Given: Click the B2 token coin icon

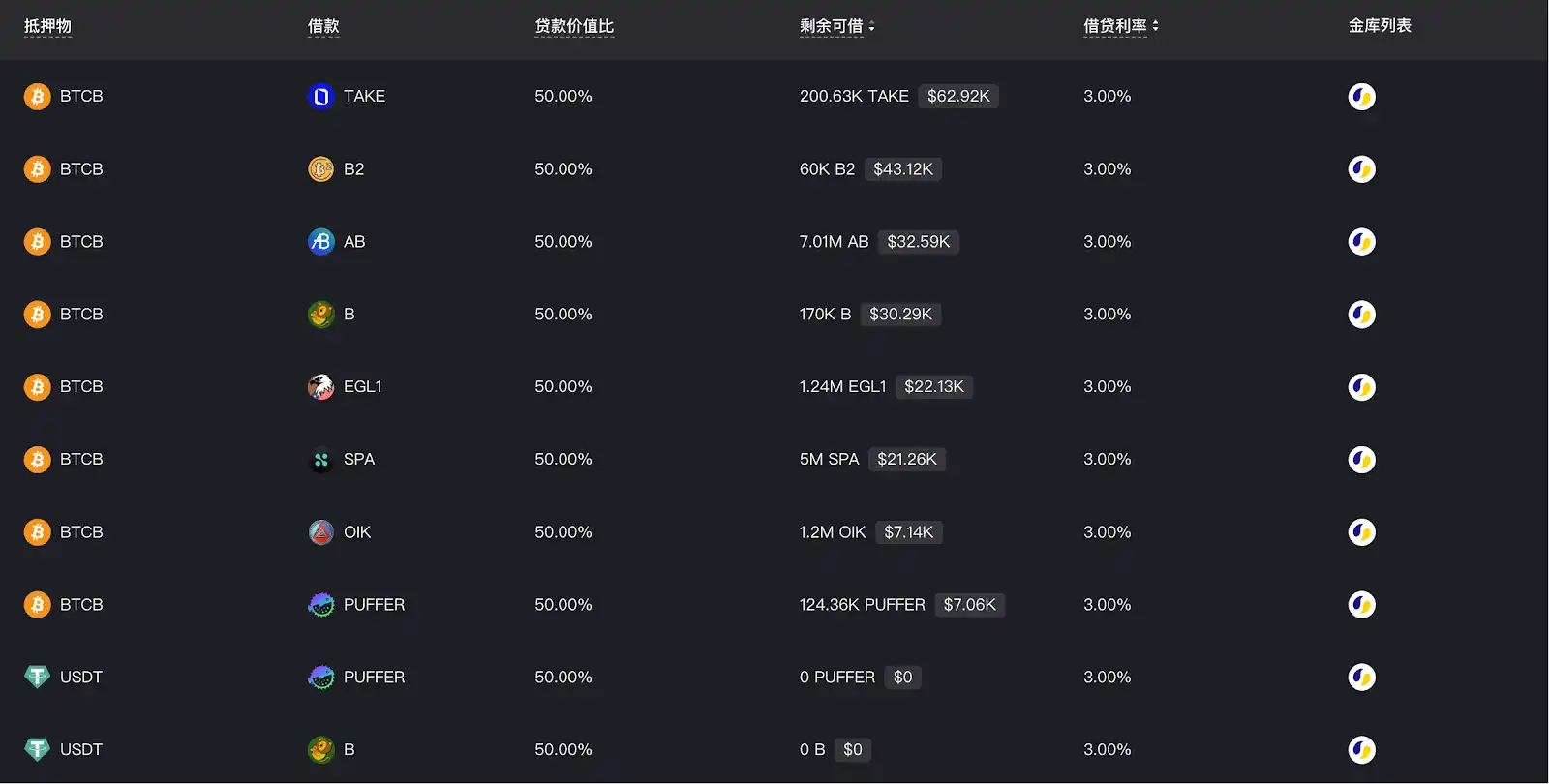Looking at the screenshot, I should (x=320, y=169).
